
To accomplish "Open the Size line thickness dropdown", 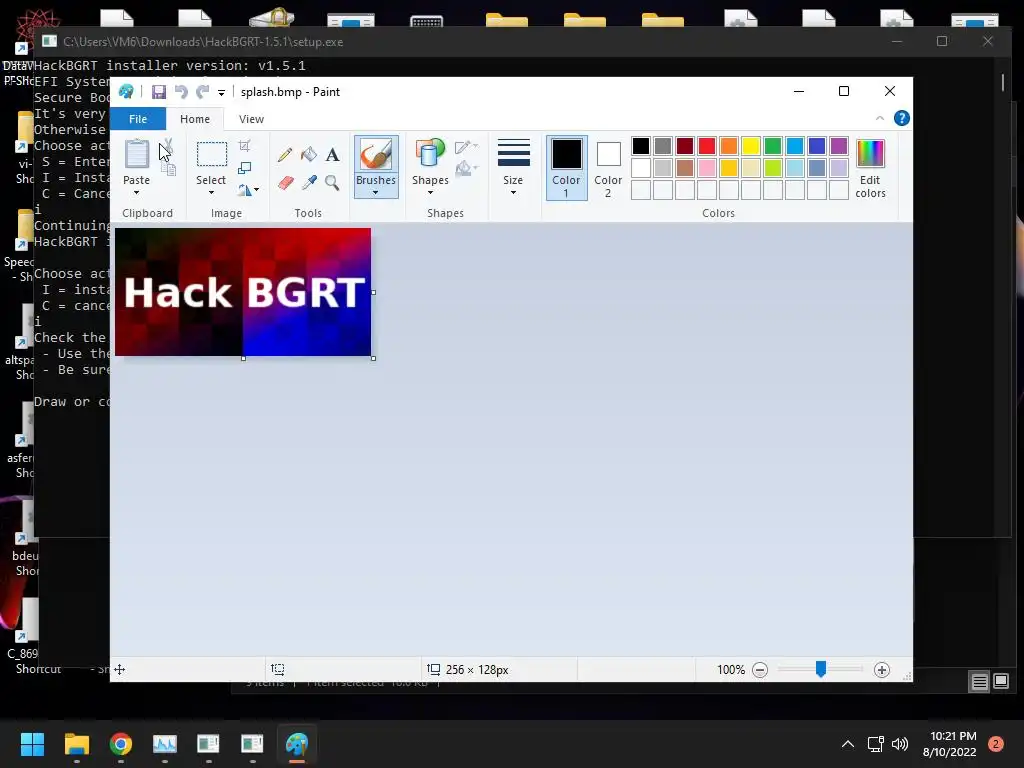I will coord(513,167).
